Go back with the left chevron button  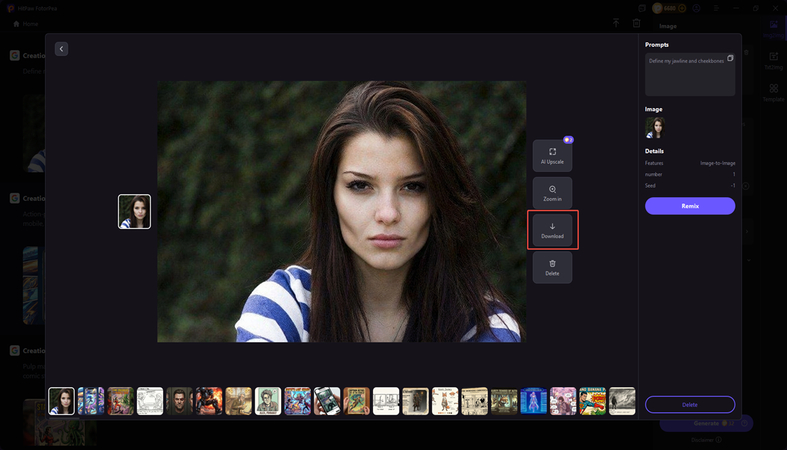61,49
